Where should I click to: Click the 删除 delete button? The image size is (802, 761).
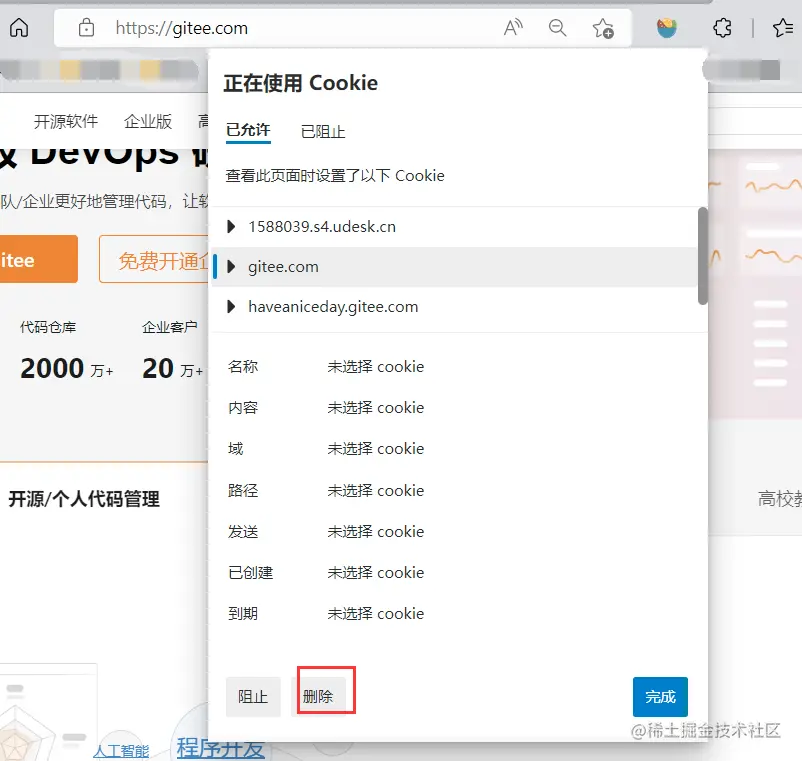323,697
